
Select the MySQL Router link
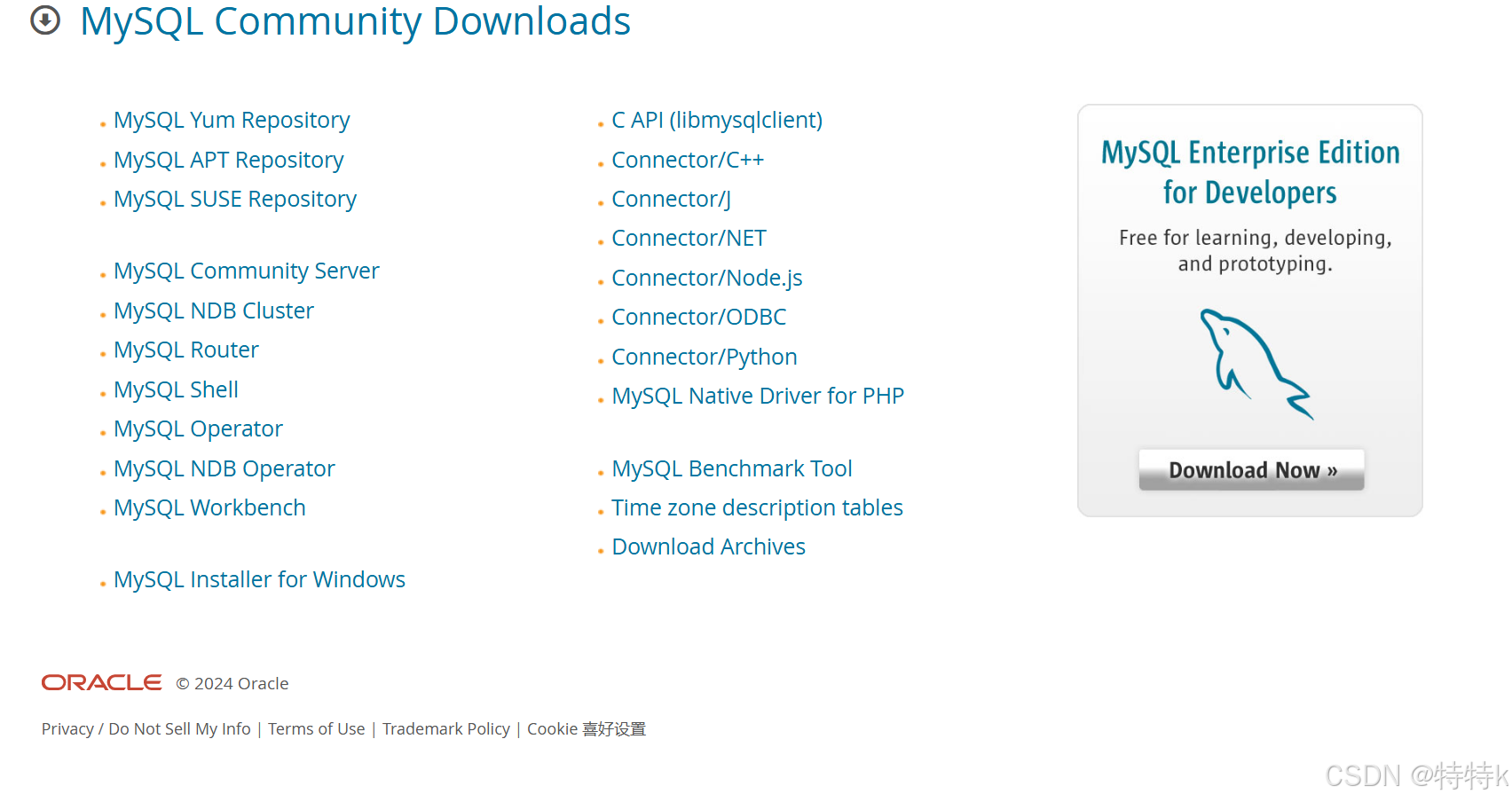pos(186,350)
